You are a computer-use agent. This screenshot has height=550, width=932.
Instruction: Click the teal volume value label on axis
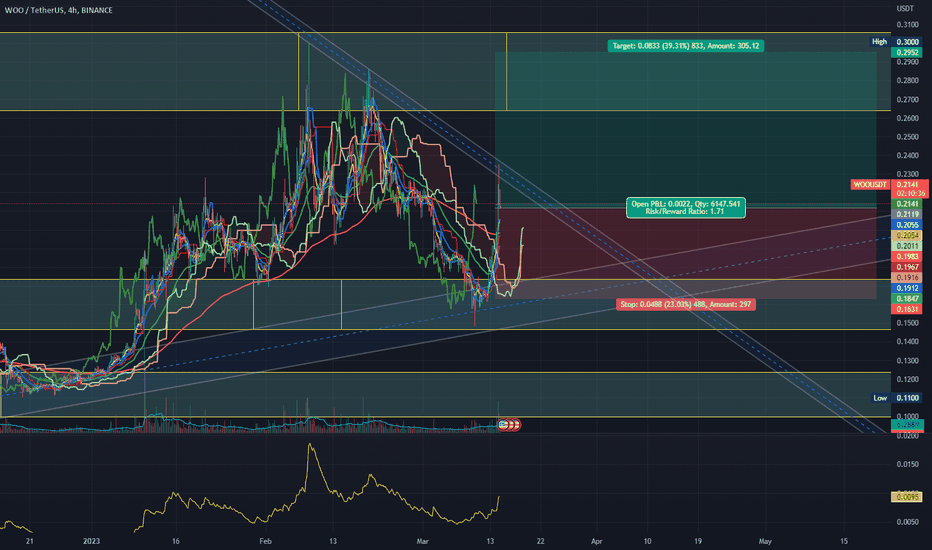907,425
